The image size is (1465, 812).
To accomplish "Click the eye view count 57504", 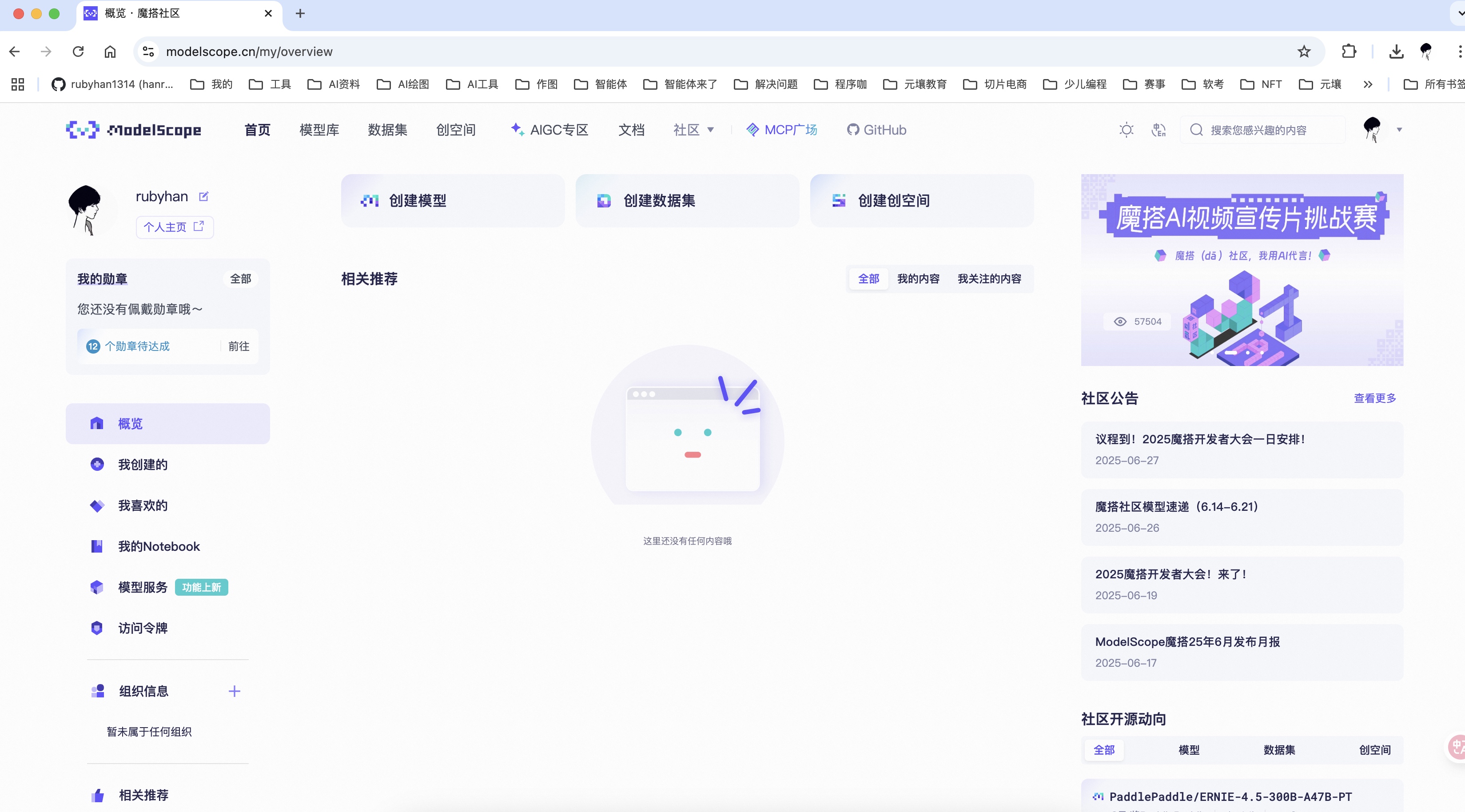I will (x=1138, y=321).
